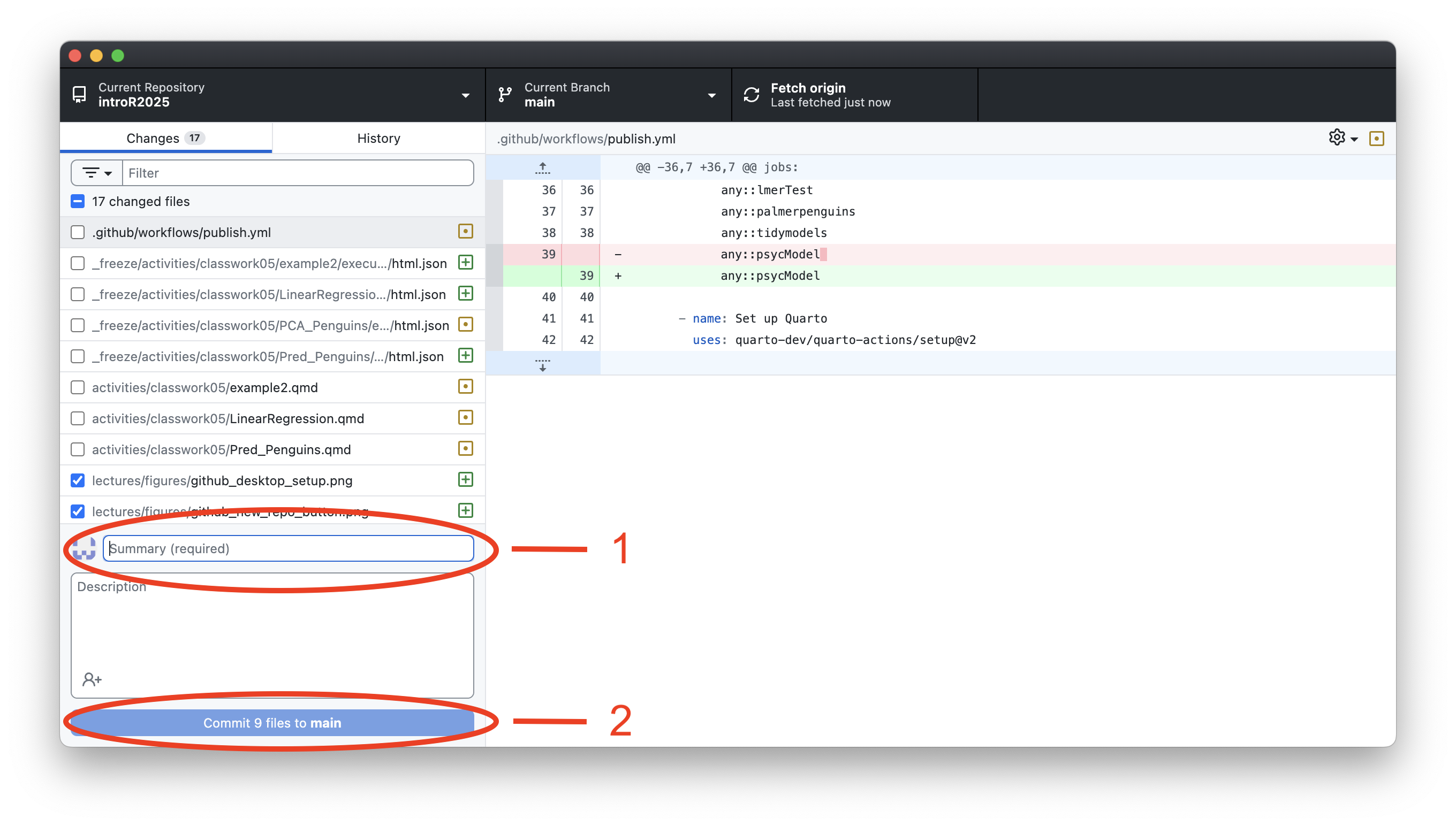
Task: Click expand-down arrow below line 42
Action: (542, 364)
